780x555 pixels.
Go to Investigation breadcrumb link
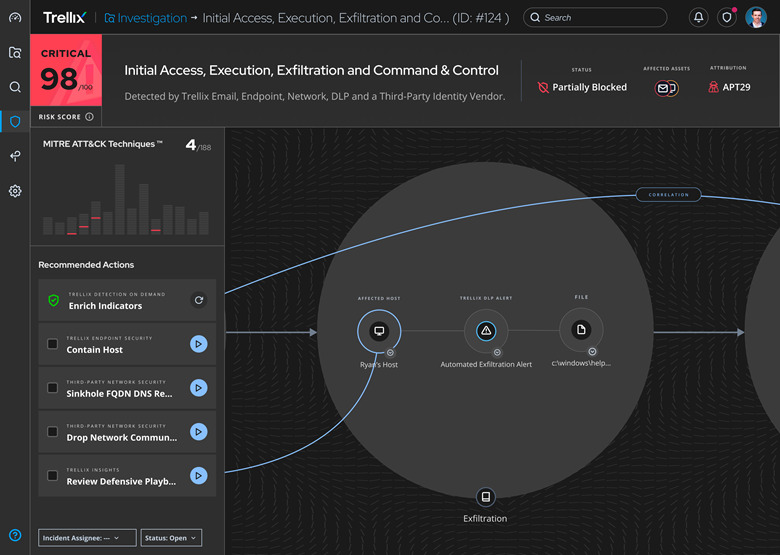pos(146,18)
